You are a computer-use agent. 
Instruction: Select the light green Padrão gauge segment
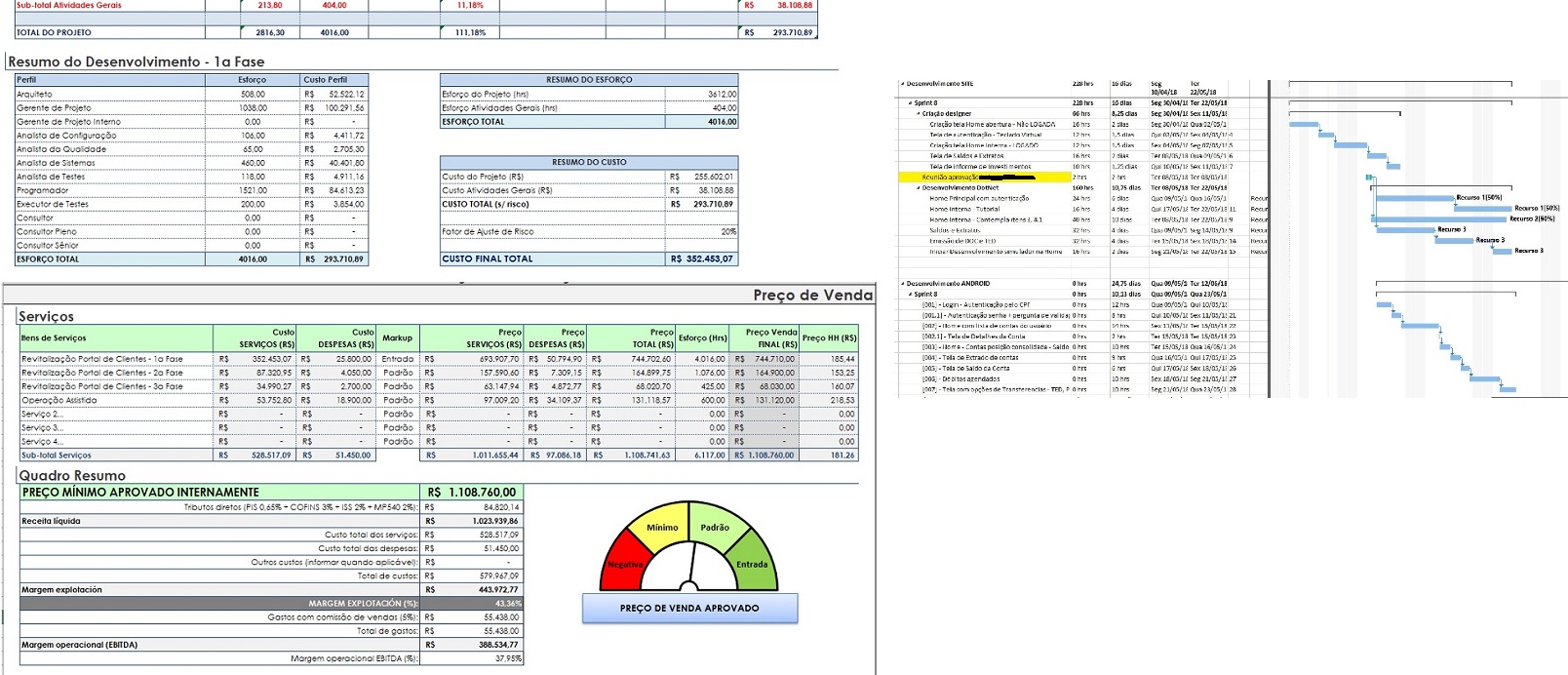coord(716,527)
